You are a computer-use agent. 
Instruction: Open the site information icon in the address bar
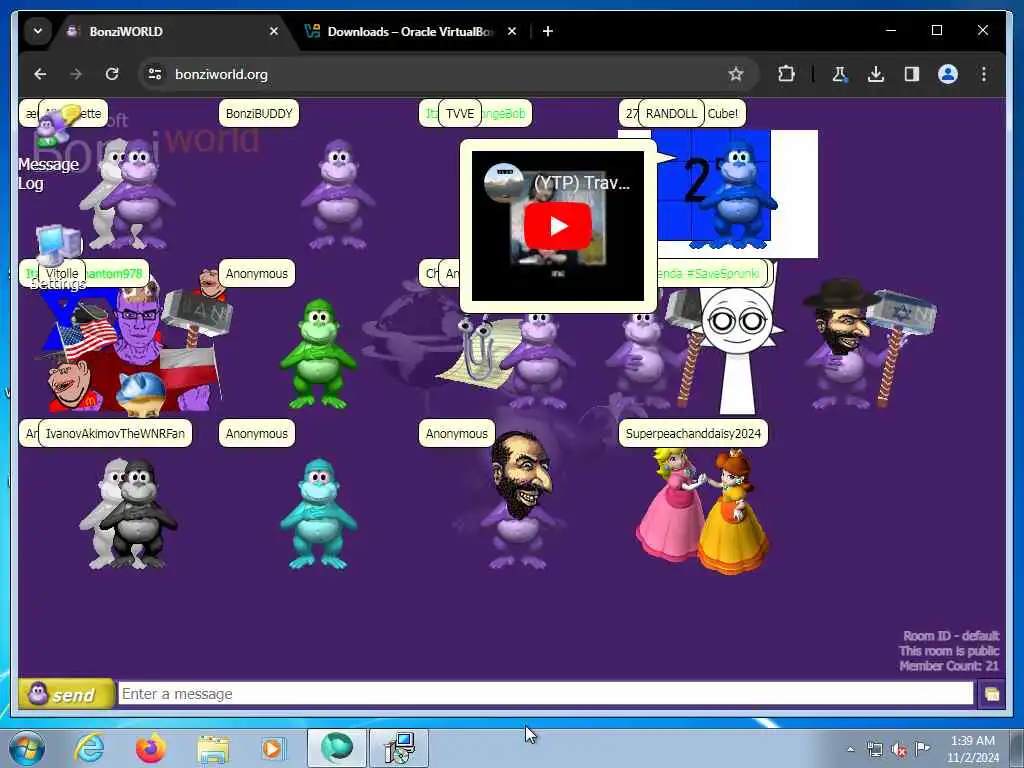(155, 74)
